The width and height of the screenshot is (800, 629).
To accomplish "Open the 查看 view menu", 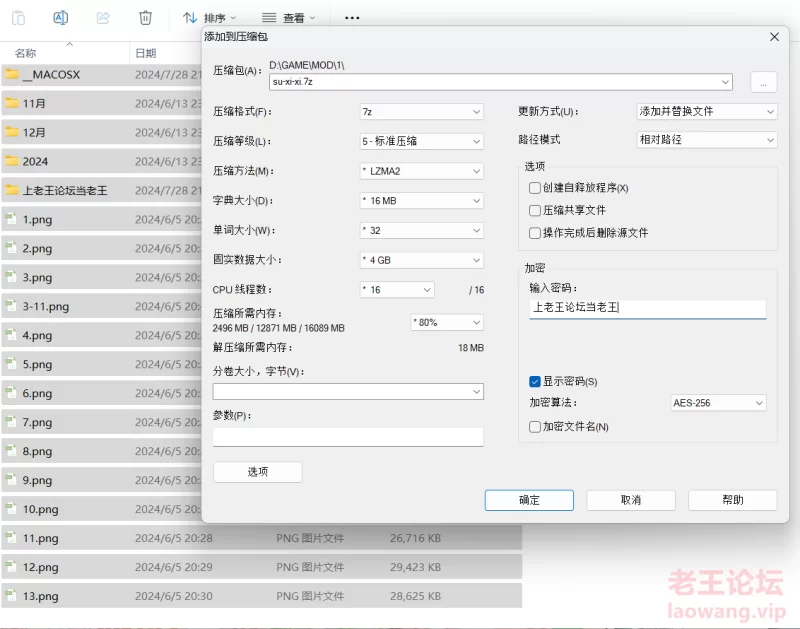I will coord(288,18).
